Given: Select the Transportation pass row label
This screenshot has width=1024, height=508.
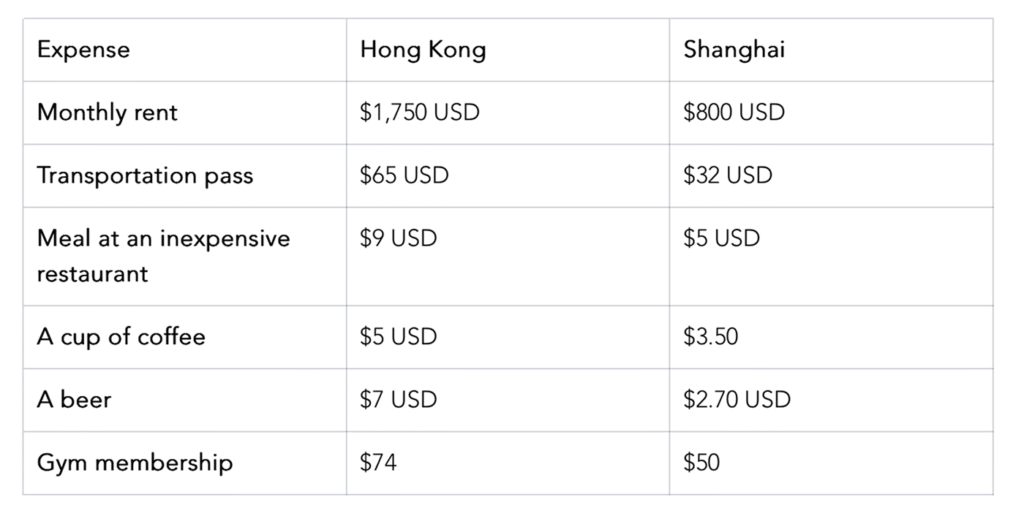Looking at the screenshot, I should [x=145, y=176].
